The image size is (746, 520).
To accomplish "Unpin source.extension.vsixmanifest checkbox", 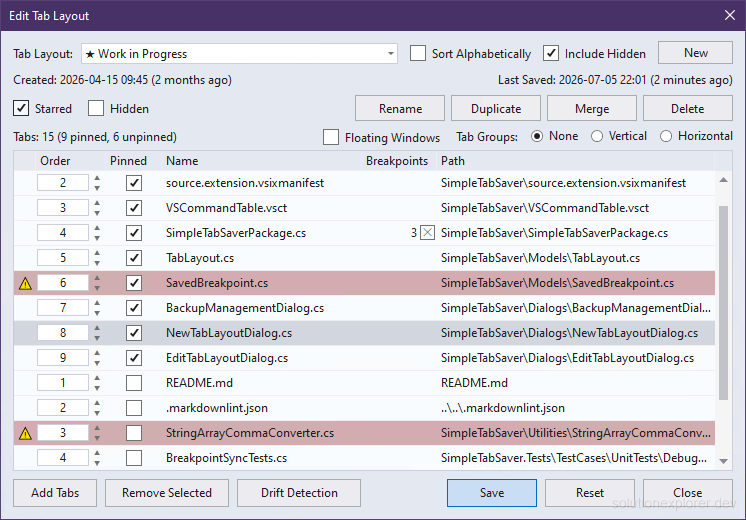I will point(134,183).
